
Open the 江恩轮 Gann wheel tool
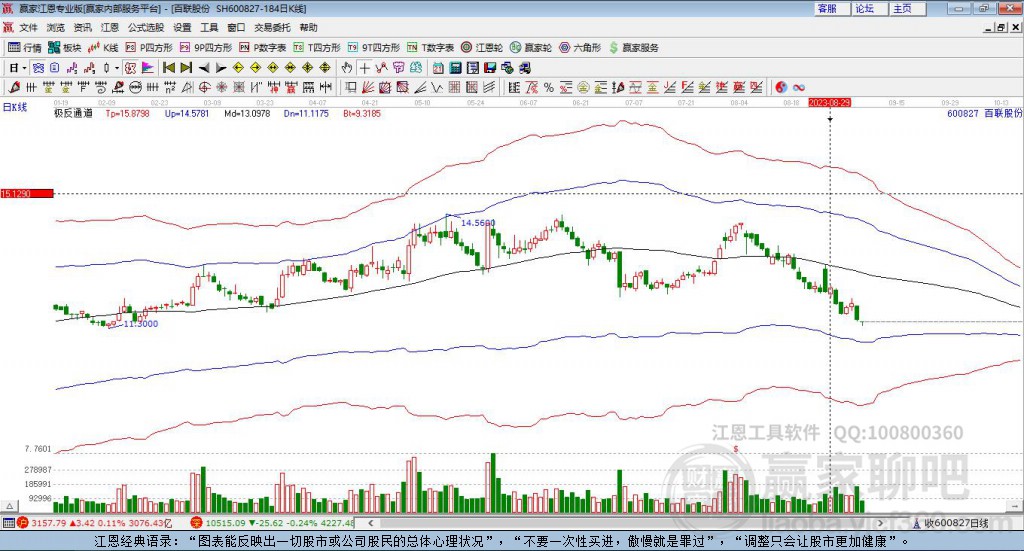[x=482, y=47]
